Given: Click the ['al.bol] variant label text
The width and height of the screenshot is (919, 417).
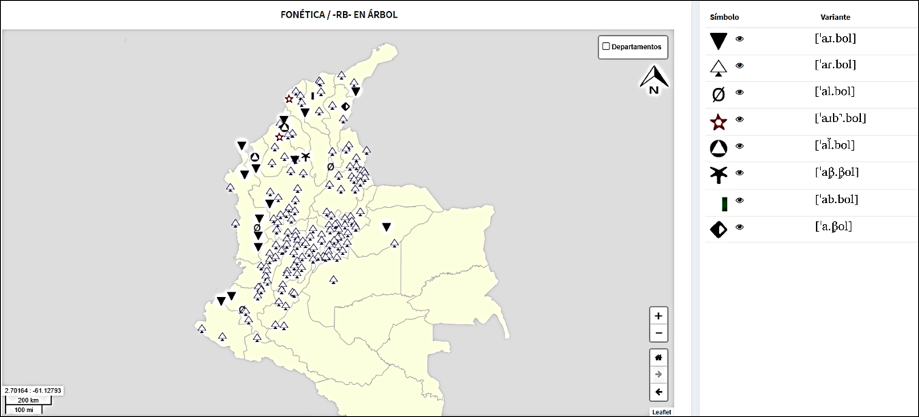Looking at the screenshot, I should [835, 93].
